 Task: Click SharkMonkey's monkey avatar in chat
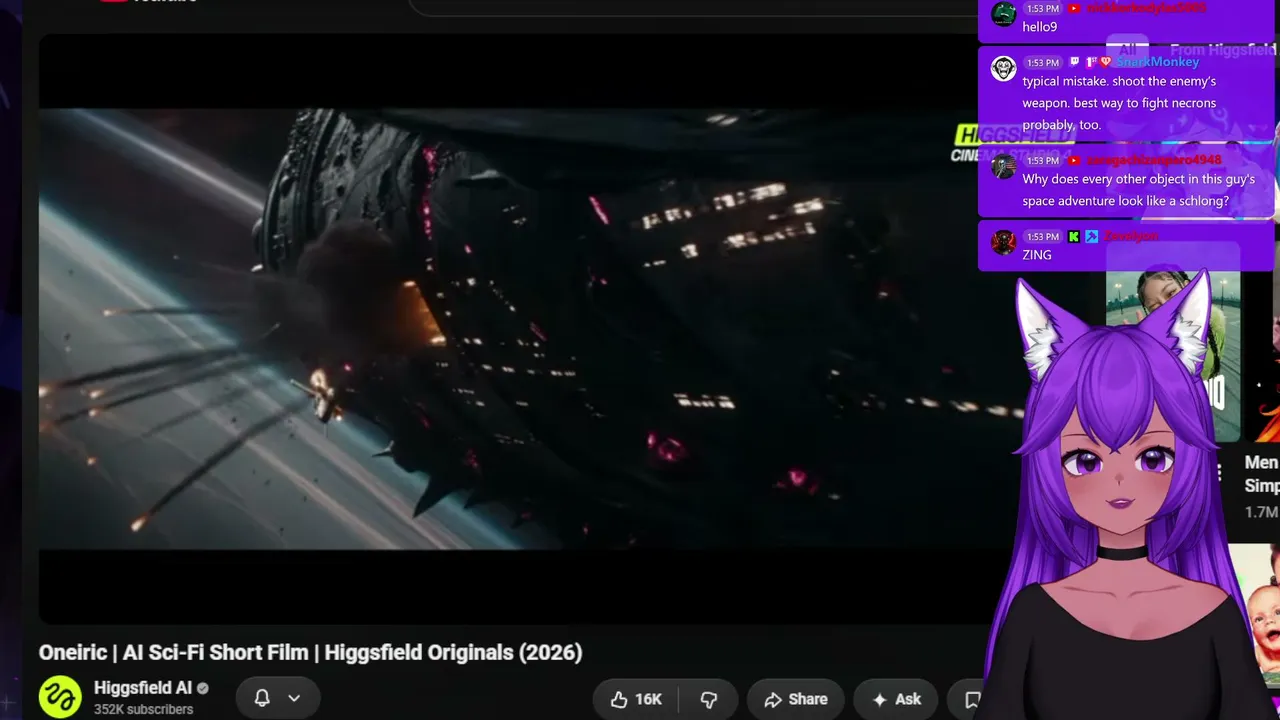click(x=1004, y=68)
